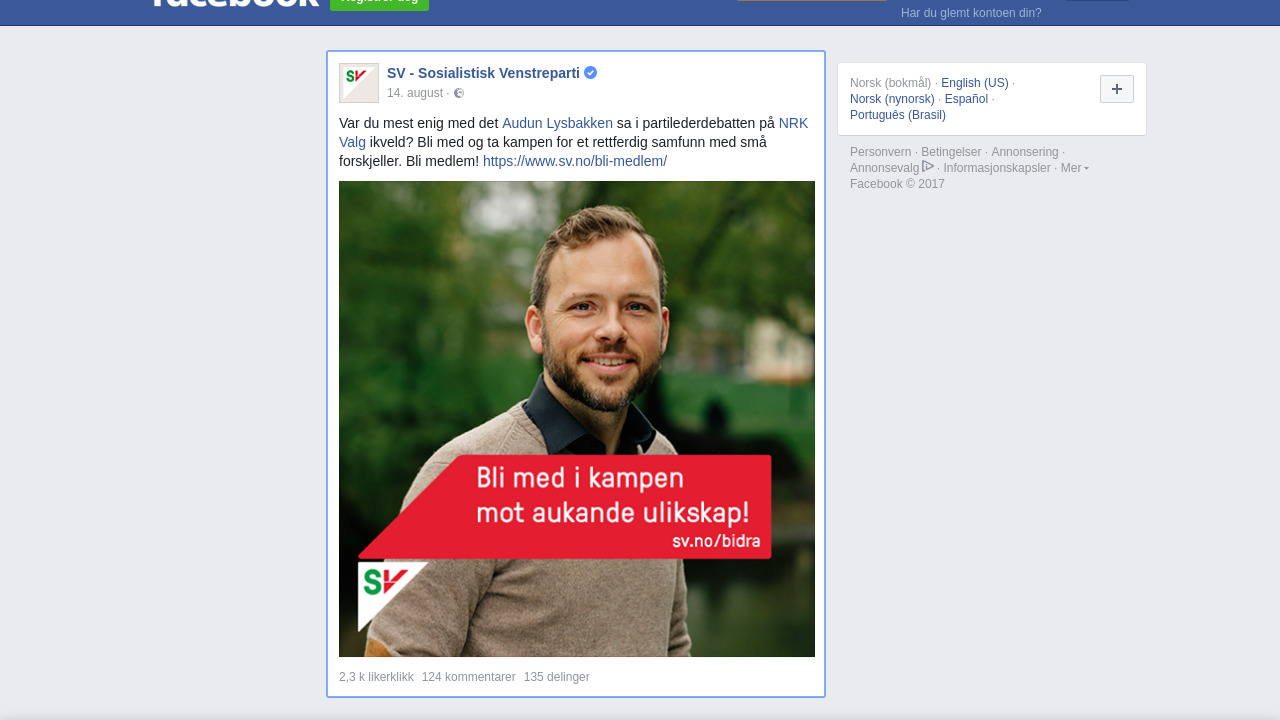The image size is (1280, 720).
Task: Open the sv.no/bli-medlem URL
Action: (x=575, y=161)
